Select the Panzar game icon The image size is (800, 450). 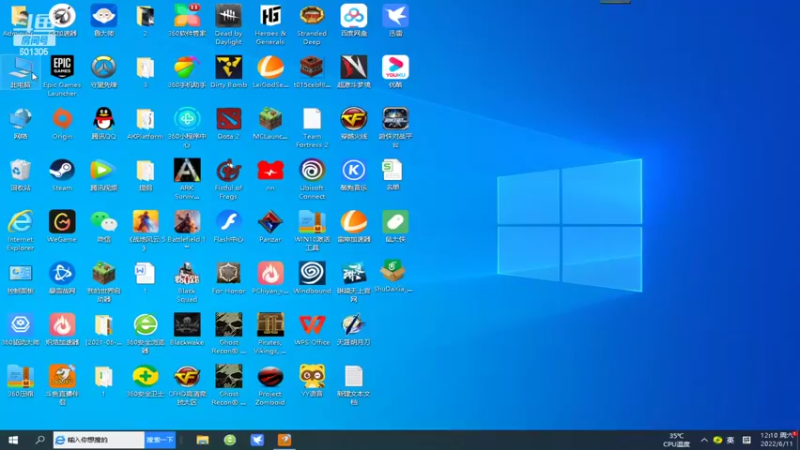[270, 222]
